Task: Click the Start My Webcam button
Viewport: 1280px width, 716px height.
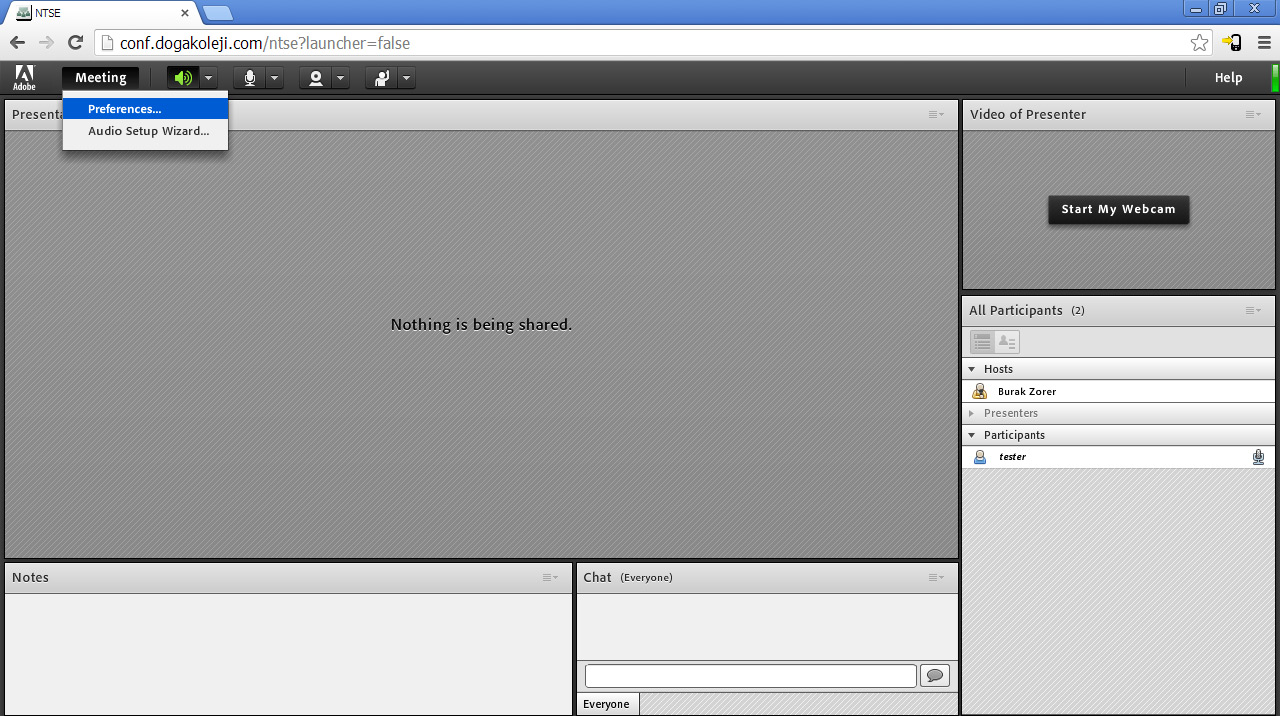Action: point(1118,209)
